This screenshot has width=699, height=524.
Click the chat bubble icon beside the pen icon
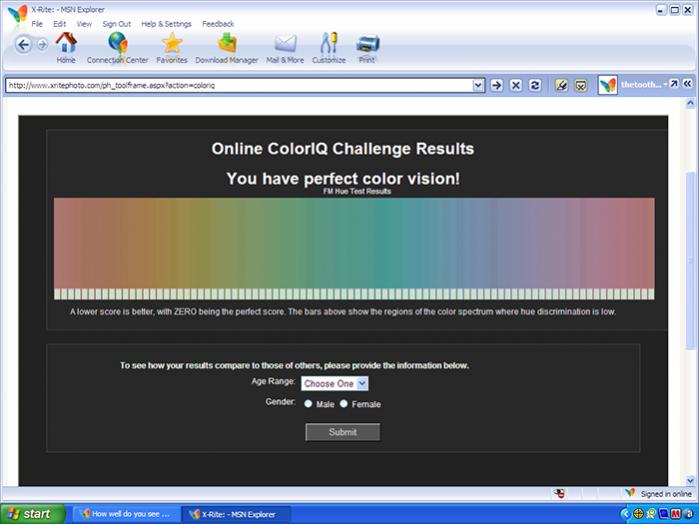581,85
